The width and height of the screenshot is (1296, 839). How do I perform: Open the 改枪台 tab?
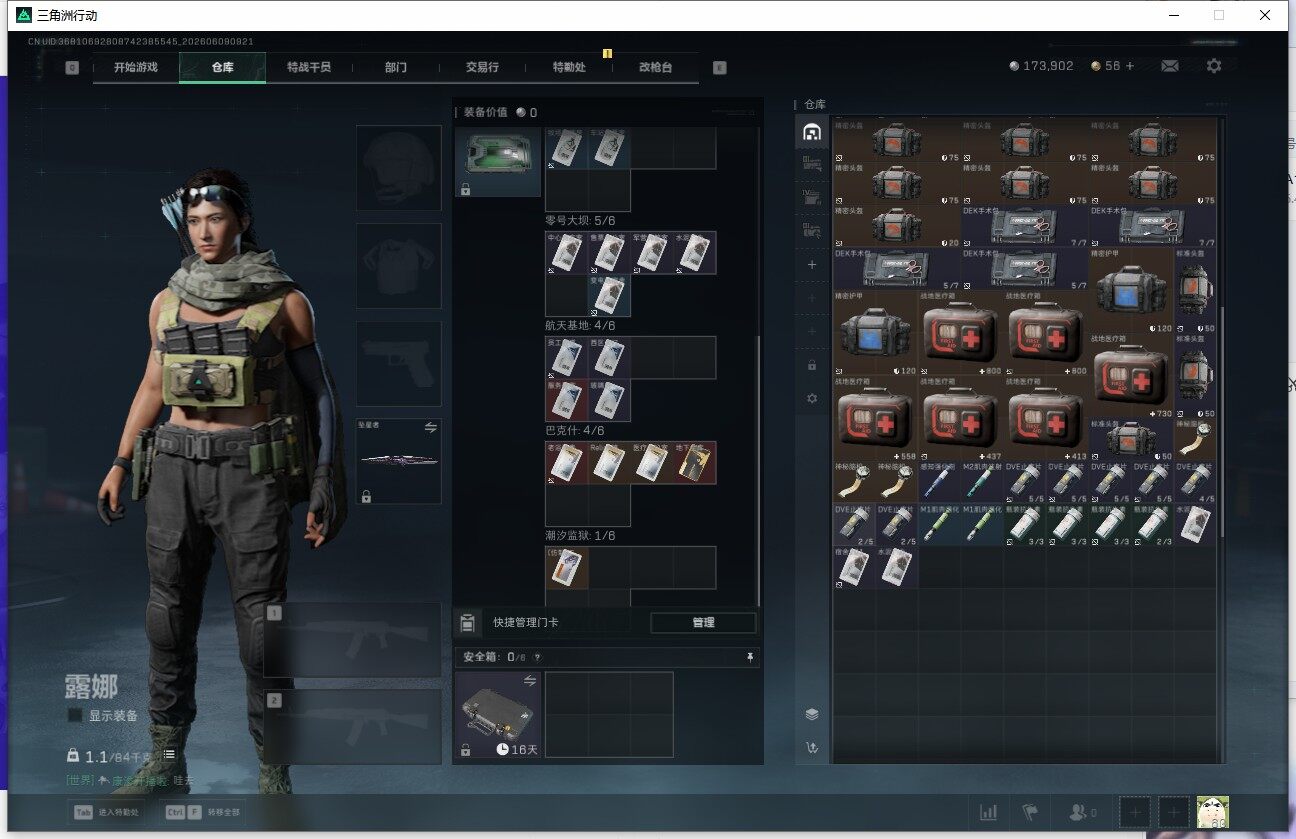[655, 67]
